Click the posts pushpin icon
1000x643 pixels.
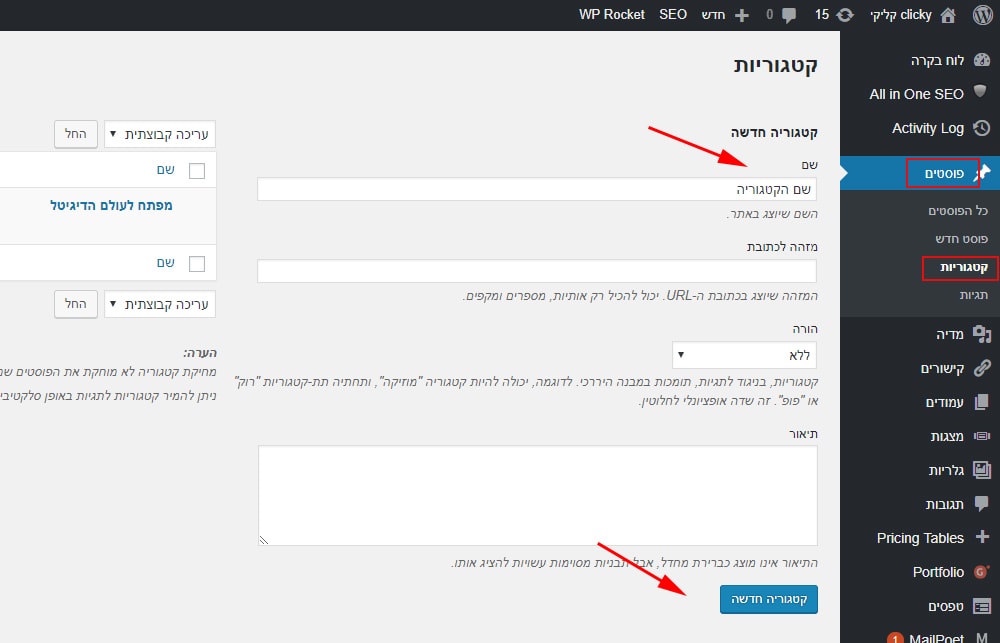[x=983, y=172]
